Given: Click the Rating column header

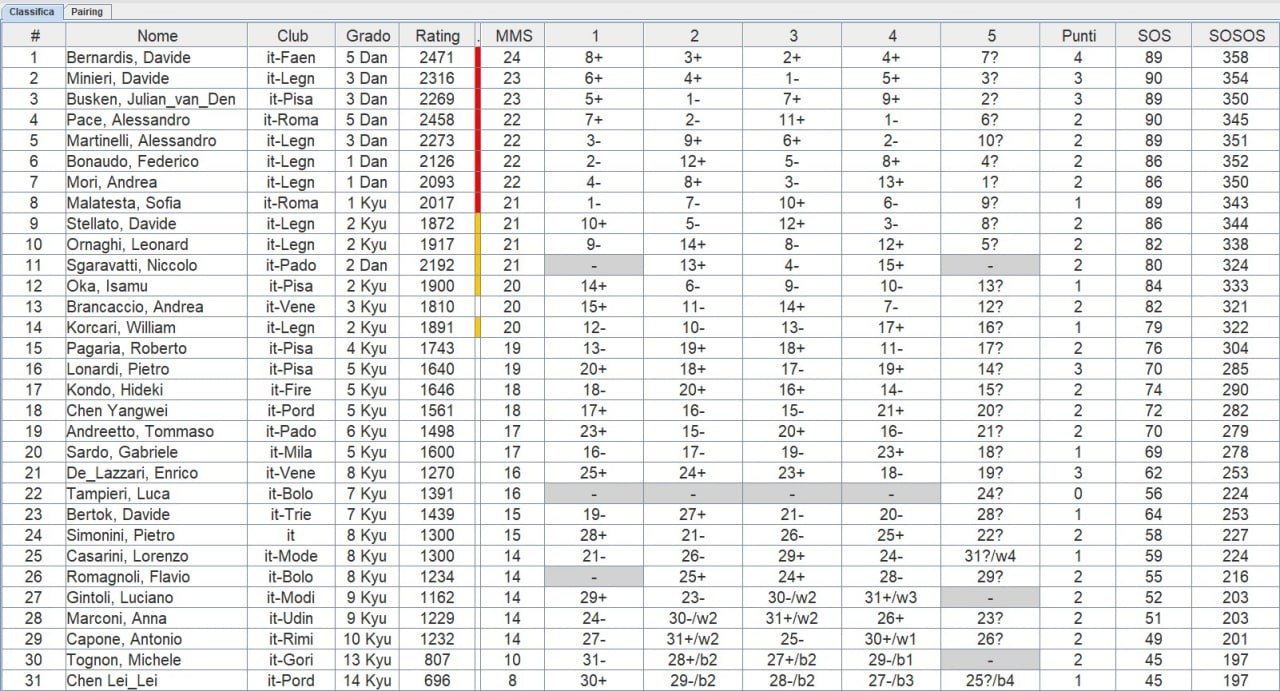Looking at the screenshot, I should (437, 35).
